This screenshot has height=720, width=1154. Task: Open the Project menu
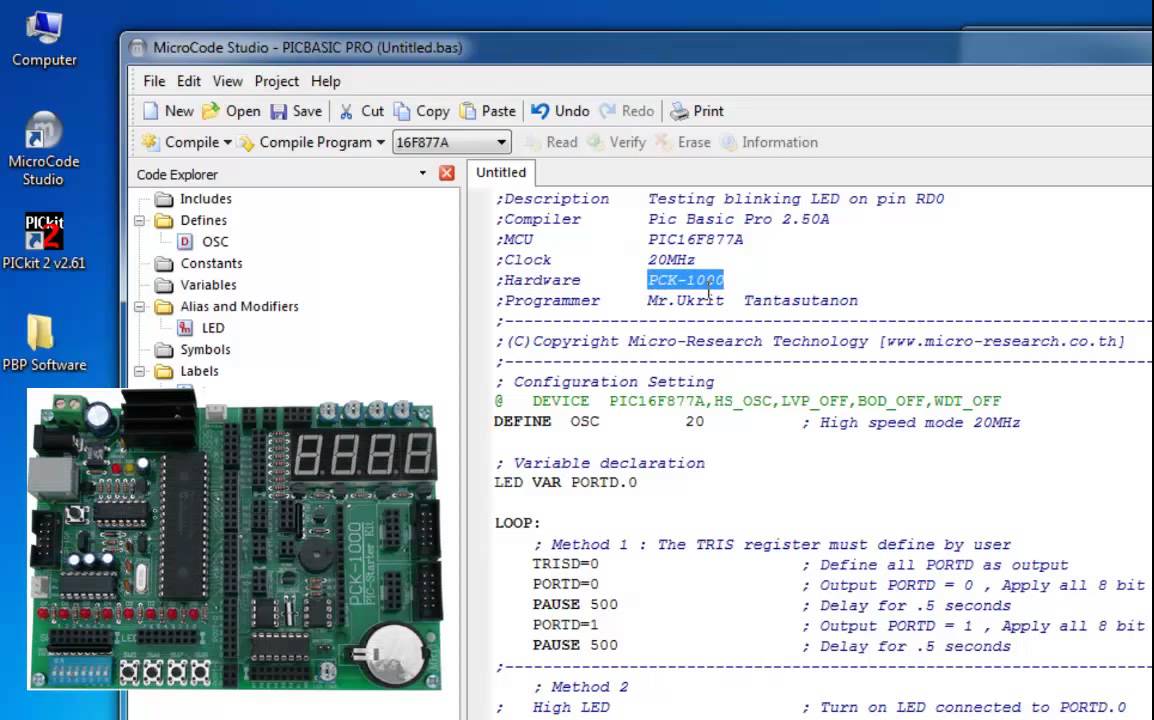(277, 81)
